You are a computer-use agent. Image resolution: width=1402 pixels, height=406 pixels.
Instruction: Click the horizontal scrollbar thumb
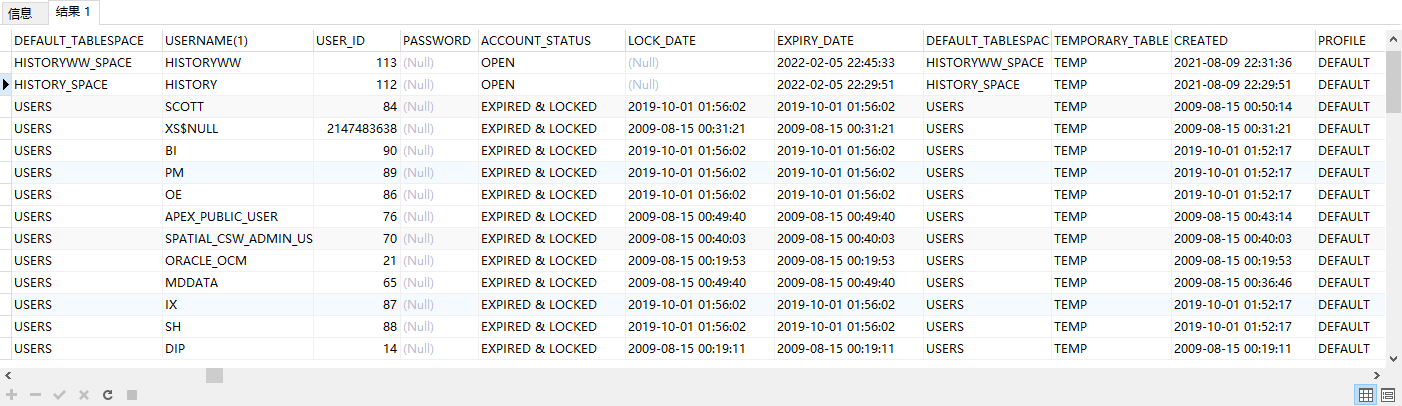215,375
